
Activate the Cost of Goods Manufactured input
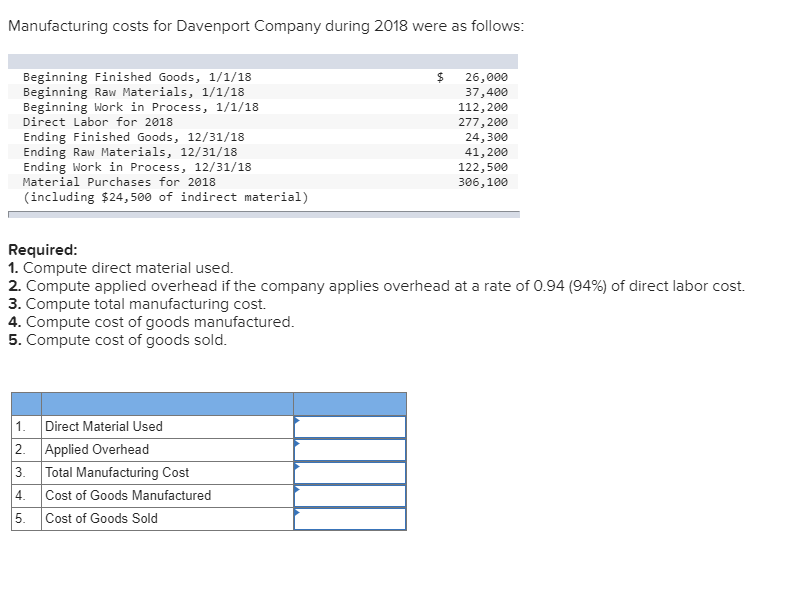point(350,496)
